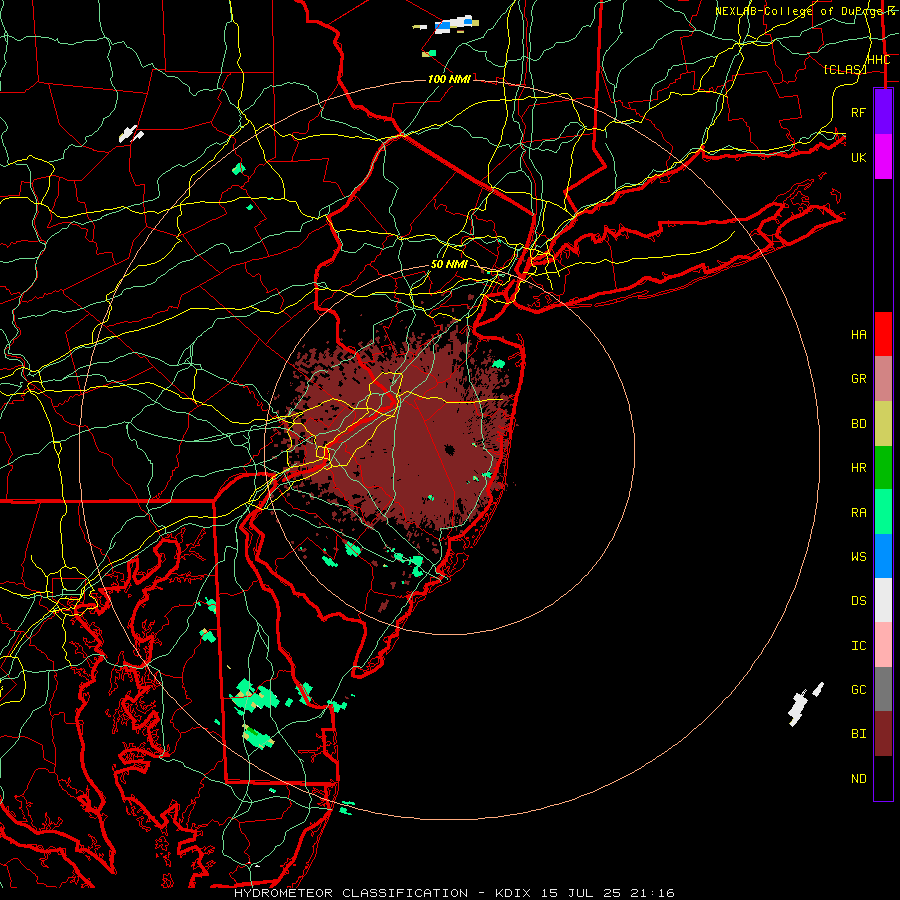The height and width of the screenshot is (900, 900).
Task: Select the HA legend label
Action: tap(858, 334)
